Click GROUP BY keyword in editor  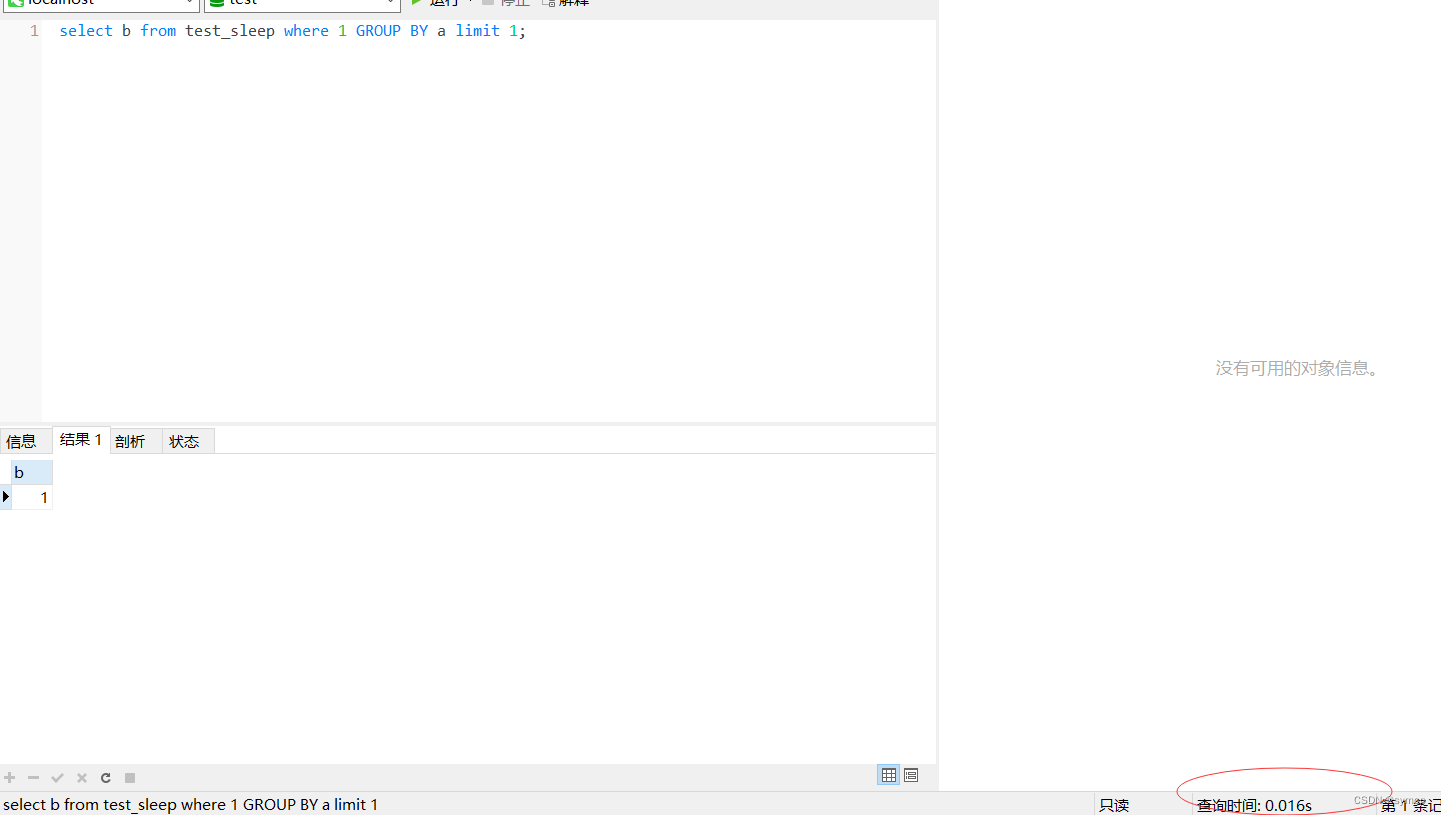[392, 31]
